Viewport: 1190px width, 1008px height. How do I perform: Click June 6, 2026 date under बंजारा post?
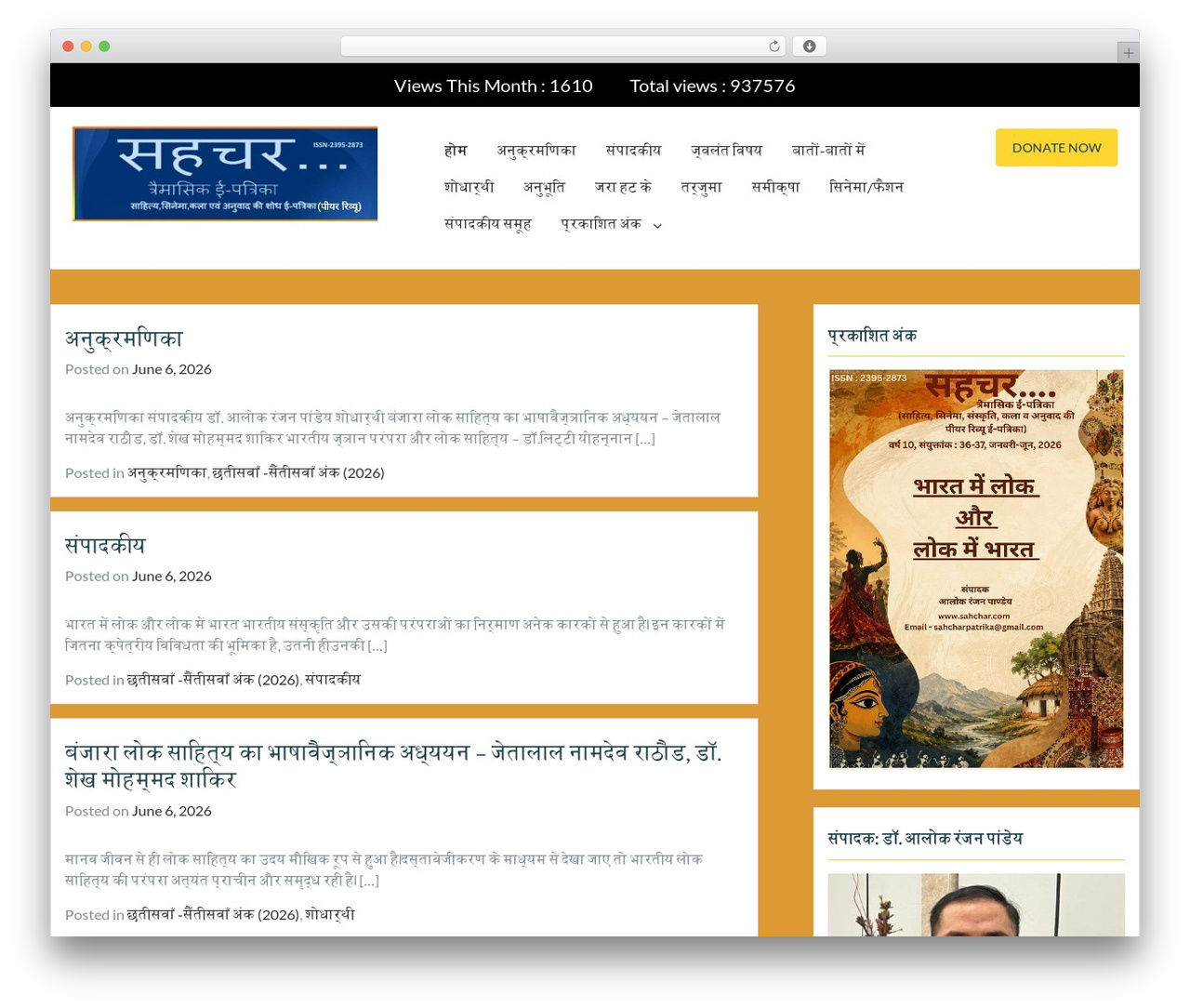[172, 811]
